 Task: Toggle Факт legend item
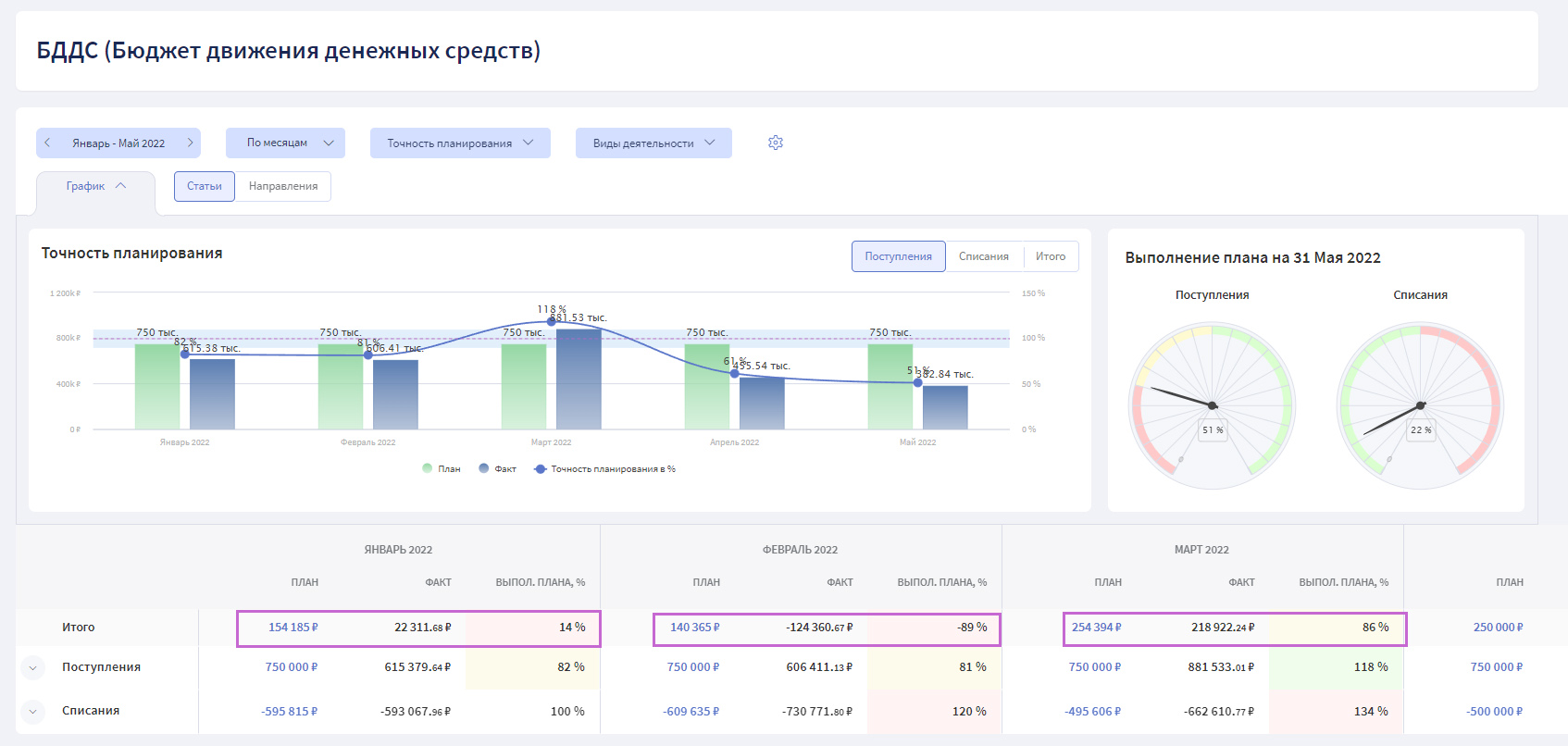coord(498,468)
